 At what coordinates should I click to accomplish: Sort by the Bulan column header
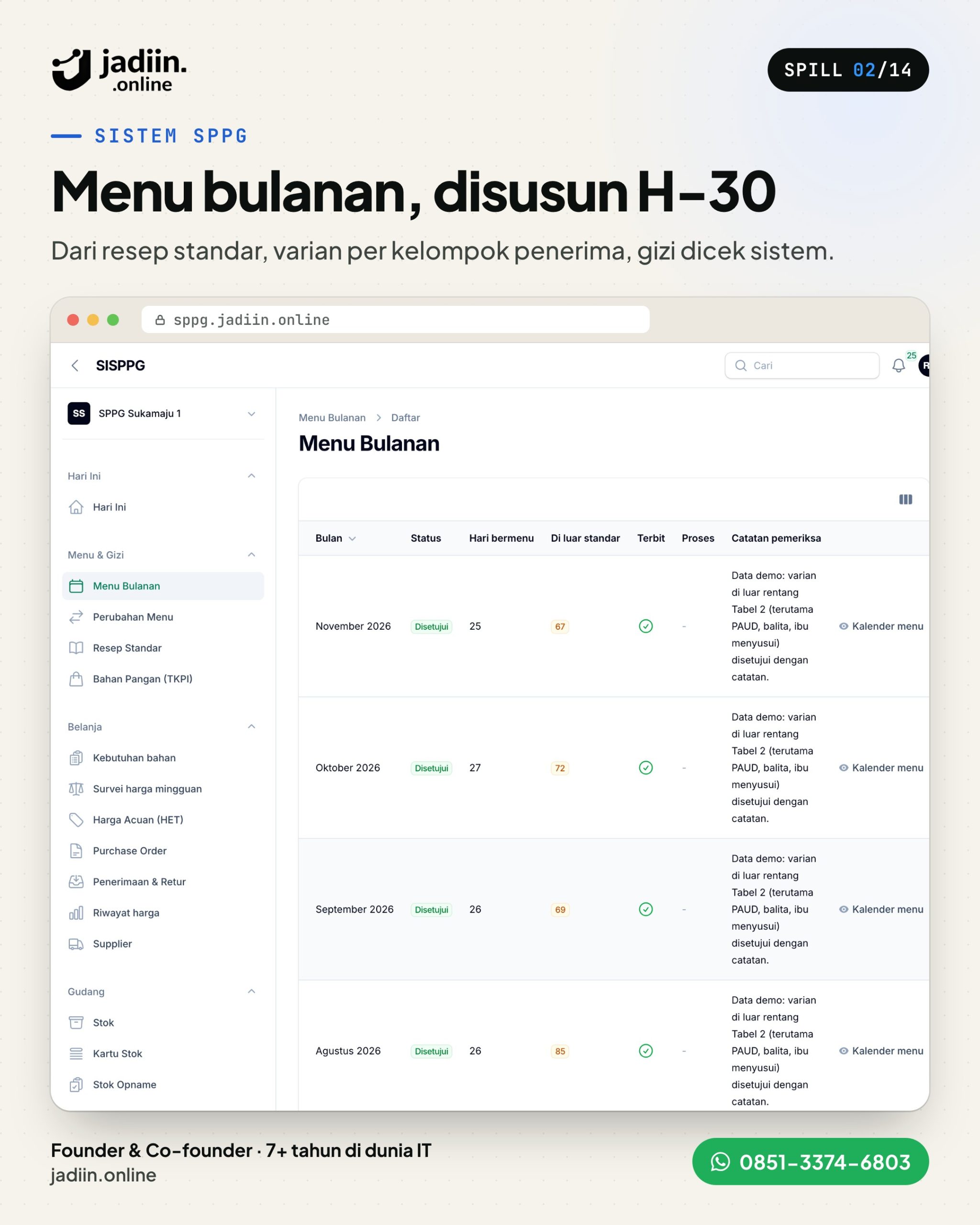click(336, 538)
